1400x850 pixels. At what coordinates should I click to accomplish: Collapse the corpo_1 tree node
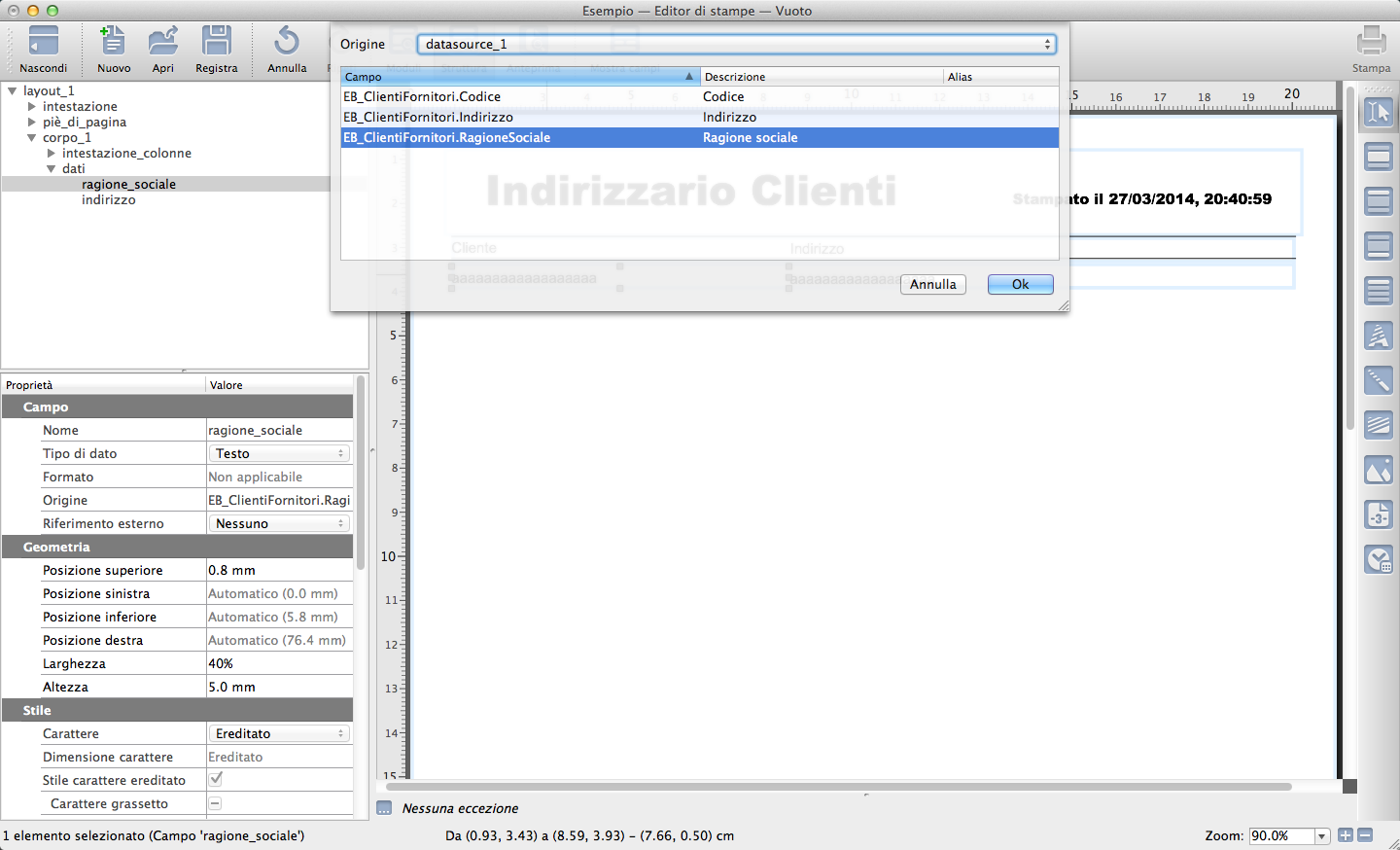coord(32,138)
